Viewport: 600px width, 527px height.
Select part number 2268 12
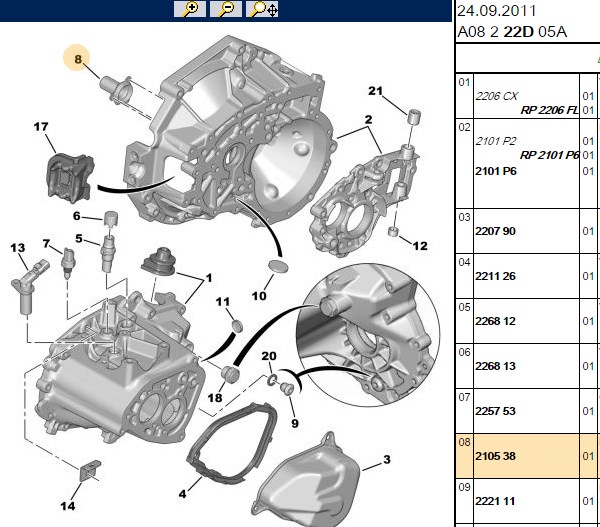[x=495, y=321]
